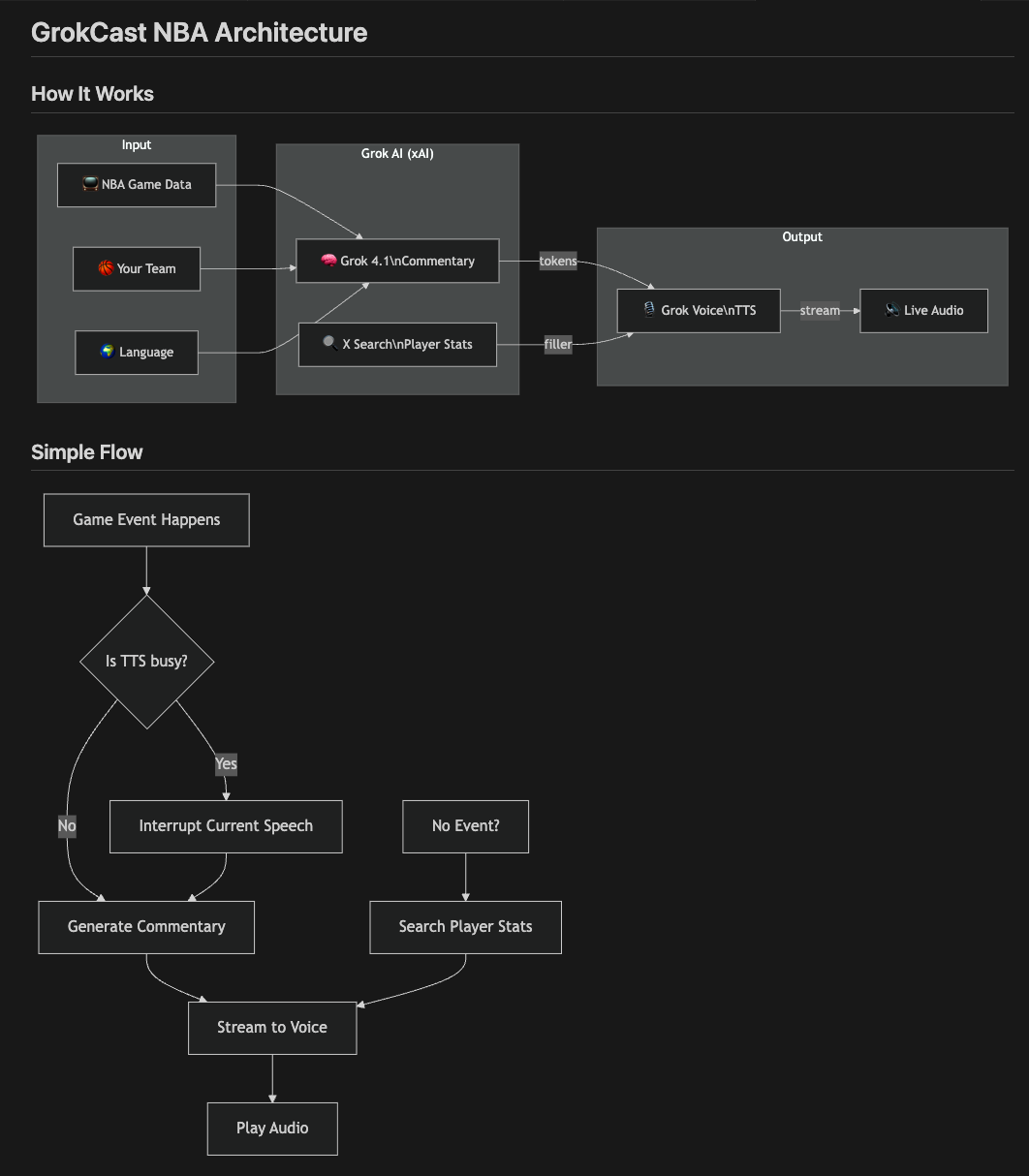
Task: Select the Play Audio box
Action: point(272,1129)
